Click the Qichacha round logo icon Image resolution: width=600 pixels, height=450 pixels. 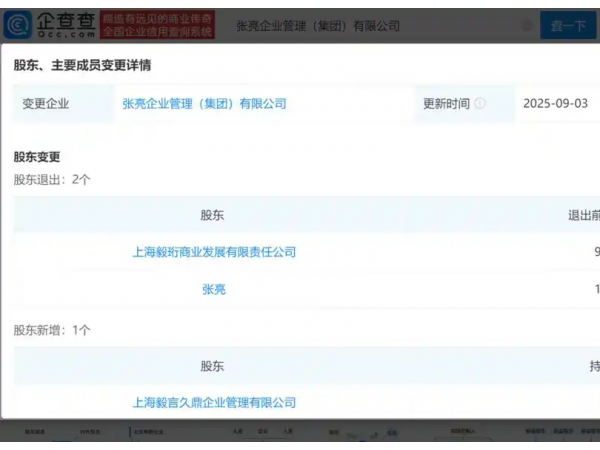click(x=17, y=24)
